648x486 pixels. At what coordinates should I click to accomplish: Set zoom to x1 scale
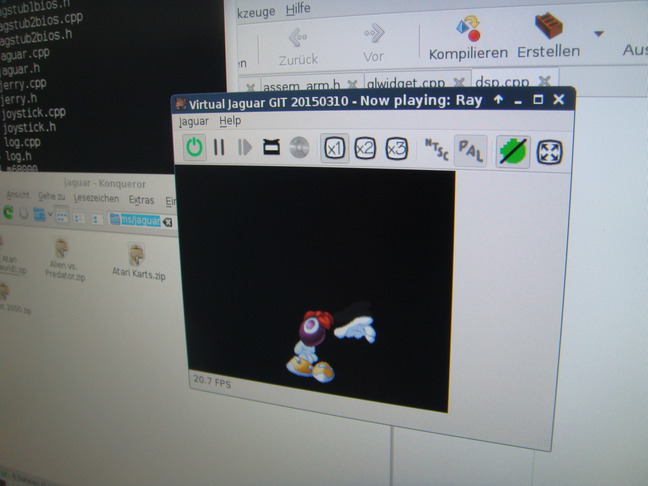pyautogui.click(x=334, y=148)
